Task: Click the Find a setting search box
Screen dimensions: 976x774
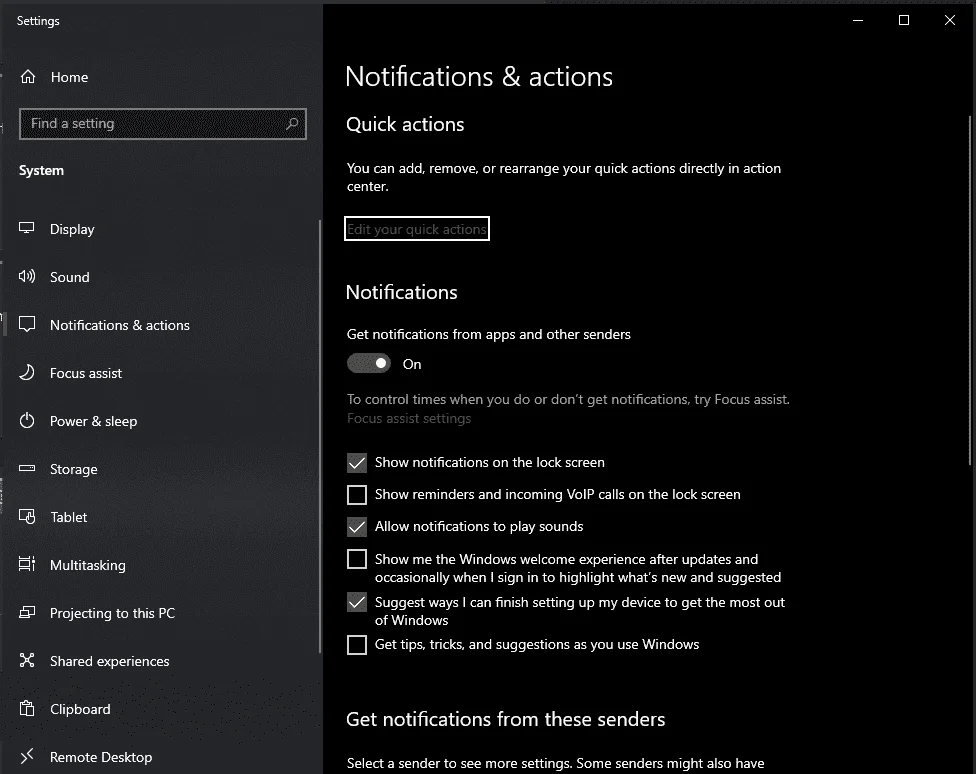Action: pyautogui.click(x=162, y=123)
